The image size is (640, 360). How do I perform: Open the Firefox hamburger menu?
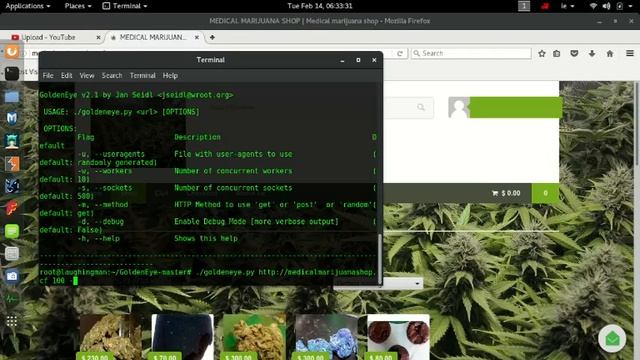pos(630,53)
